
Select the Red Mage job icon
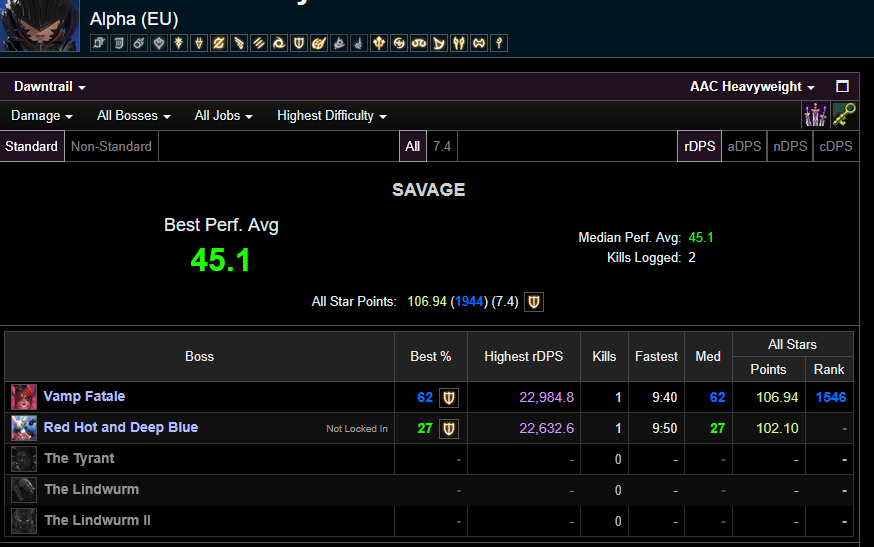pyautogui.click(x=359, y=43)
